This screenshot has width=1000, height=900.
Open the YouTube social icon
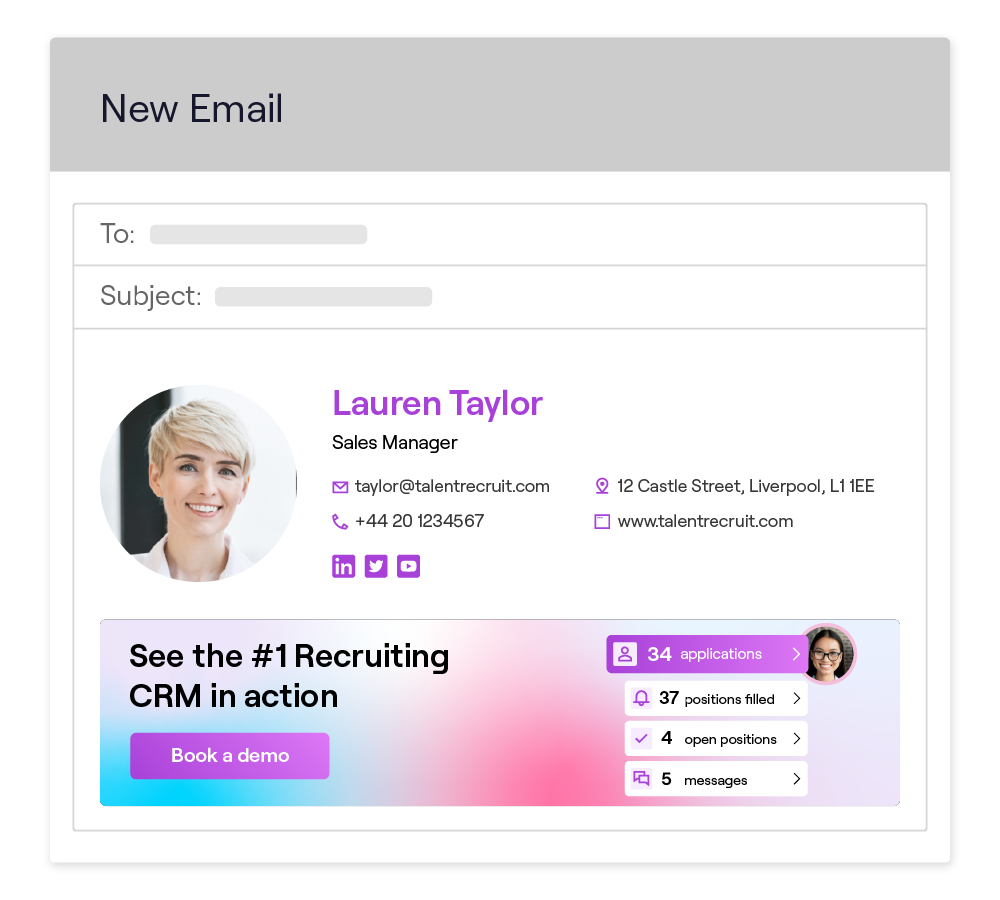[408, 566]
